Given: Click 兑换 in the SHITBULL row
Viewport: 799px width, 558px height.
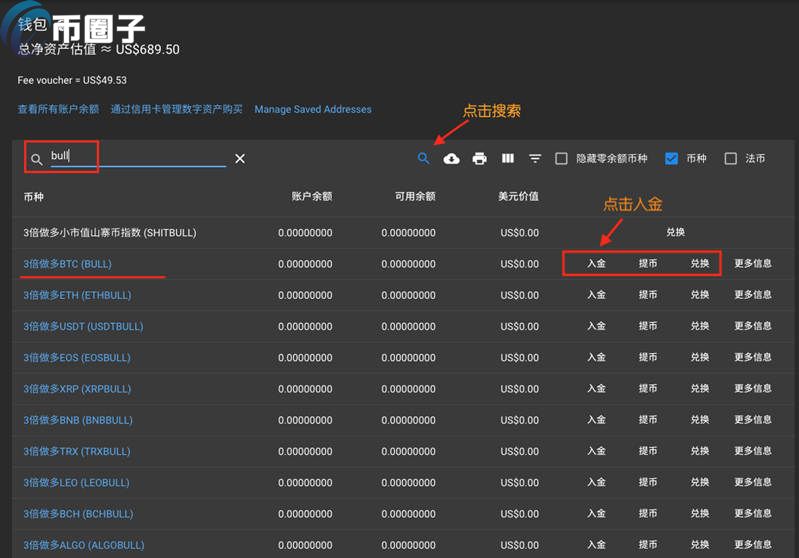Looking at the screenshot, I should tap(675, 232).
